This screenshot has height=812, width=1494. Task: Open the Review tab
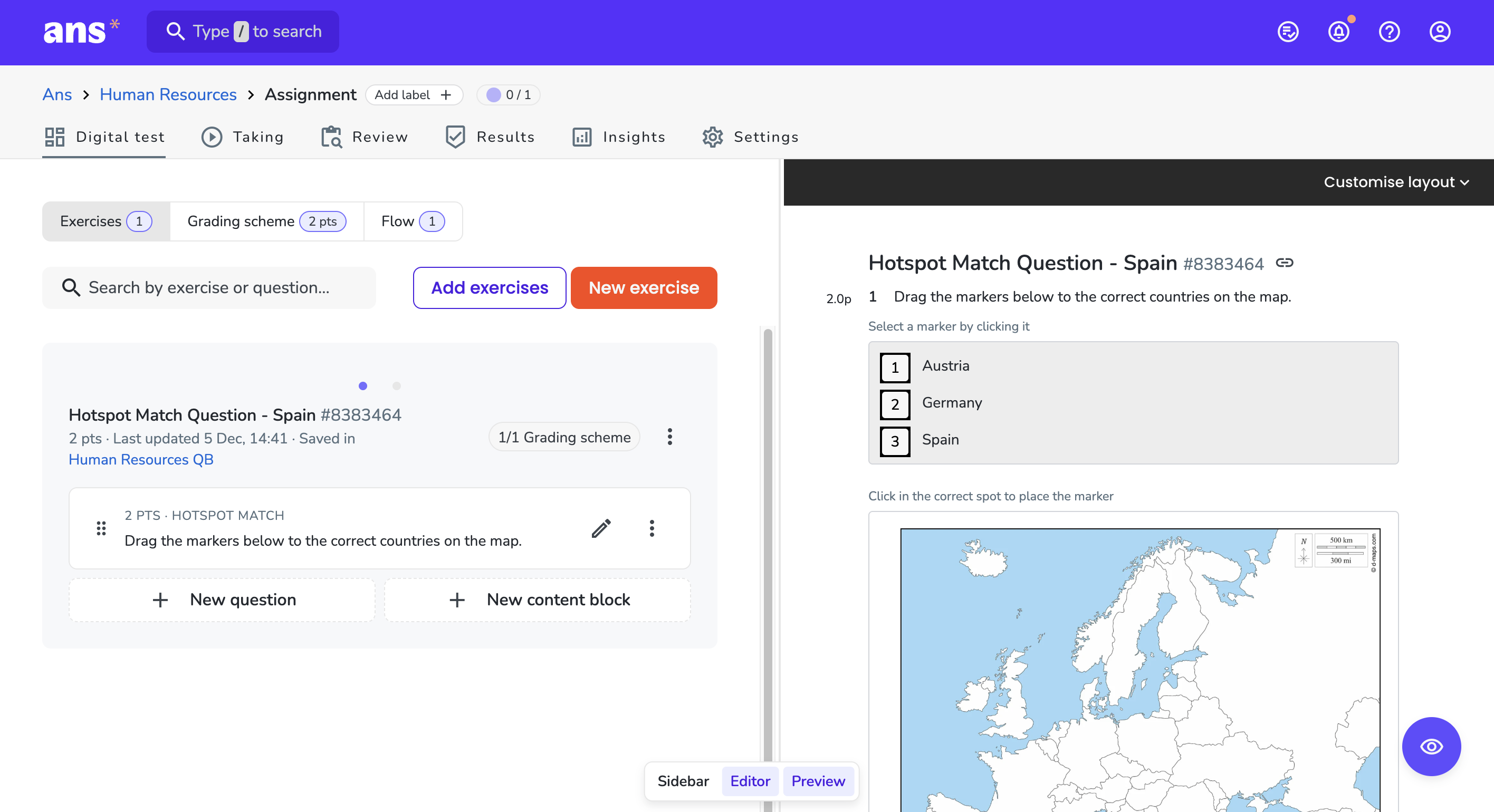364,137
